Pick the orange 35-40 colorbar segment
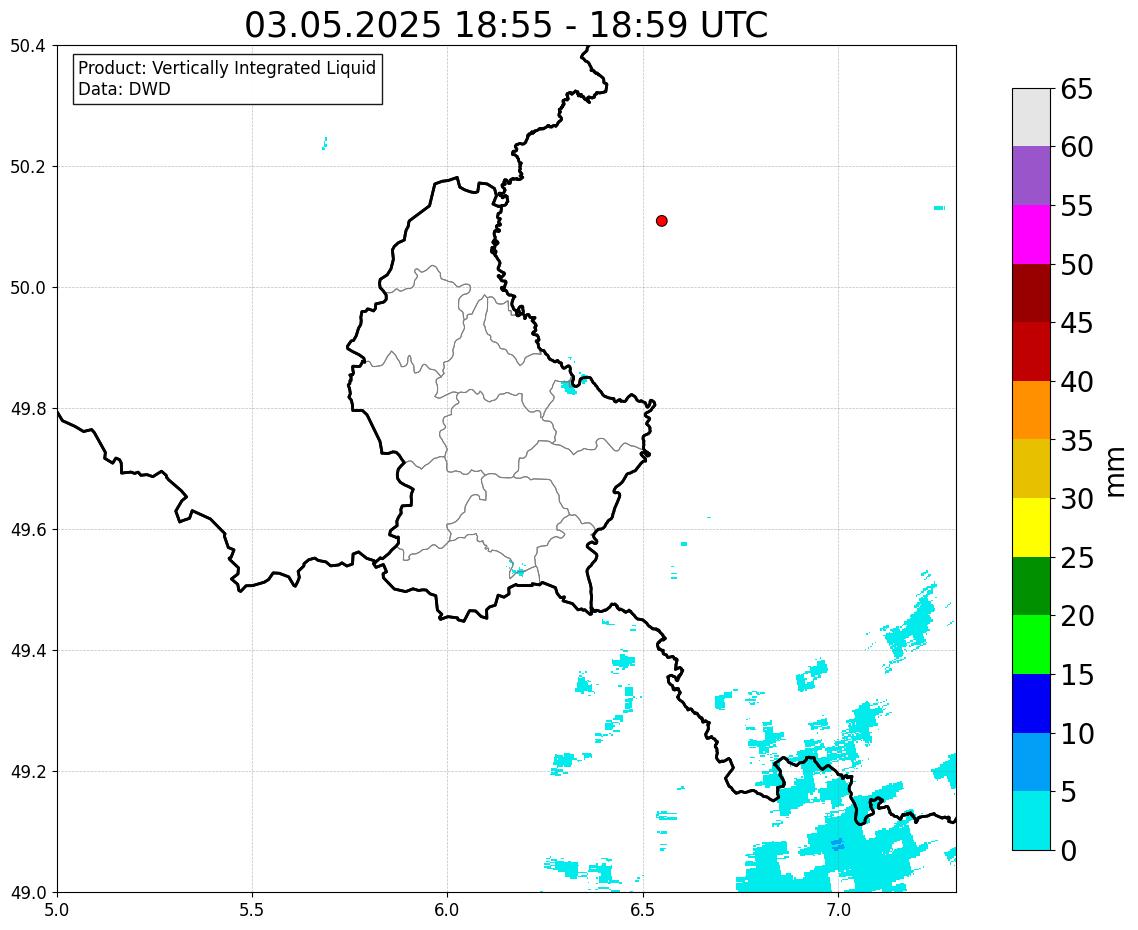This screenshot has width=1138, height=930. (x=1031, y=410)
